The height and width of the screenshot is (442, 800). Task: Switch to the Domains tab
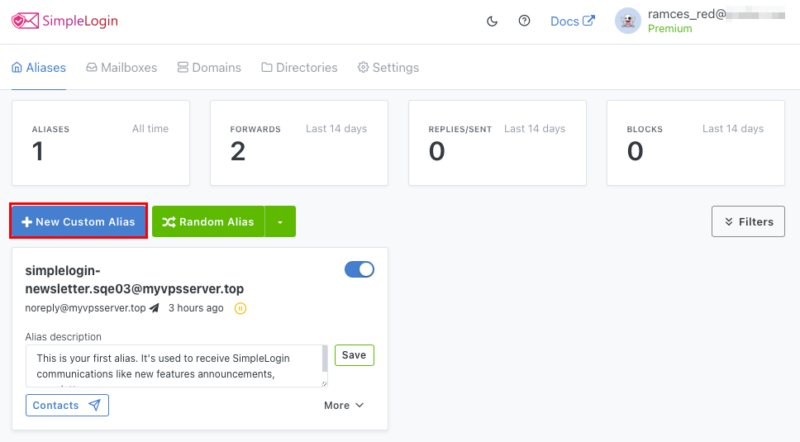(209, 67)
